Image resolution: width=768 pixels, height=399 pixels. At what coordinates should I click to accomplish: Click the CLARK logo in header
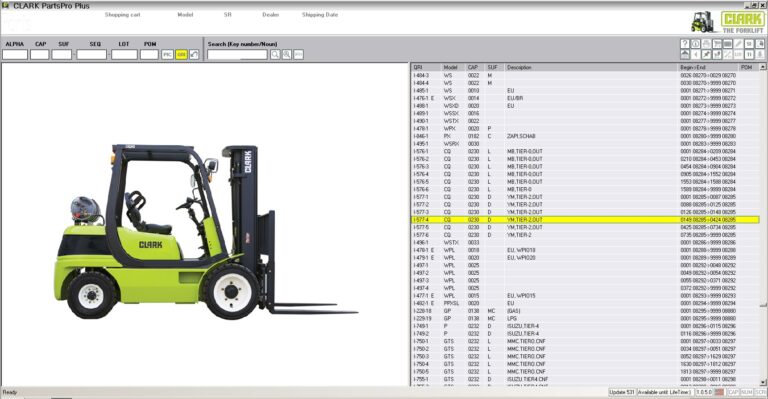point(743,19)
